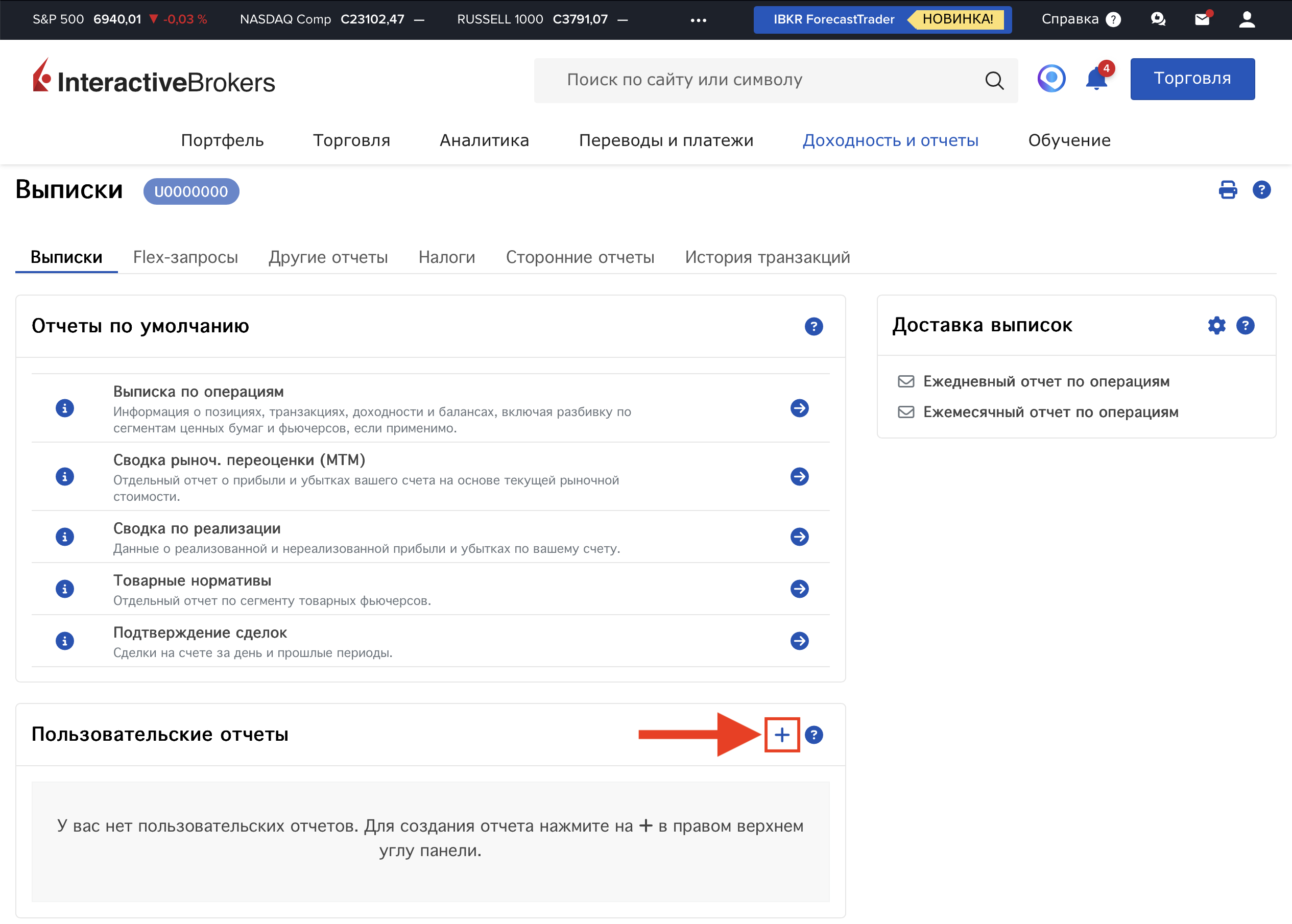Image resolution: width=1292 pixels, height=924 pixels.
Task: Click the mail envelope icon in top bar
Action: pos(1202,19)
